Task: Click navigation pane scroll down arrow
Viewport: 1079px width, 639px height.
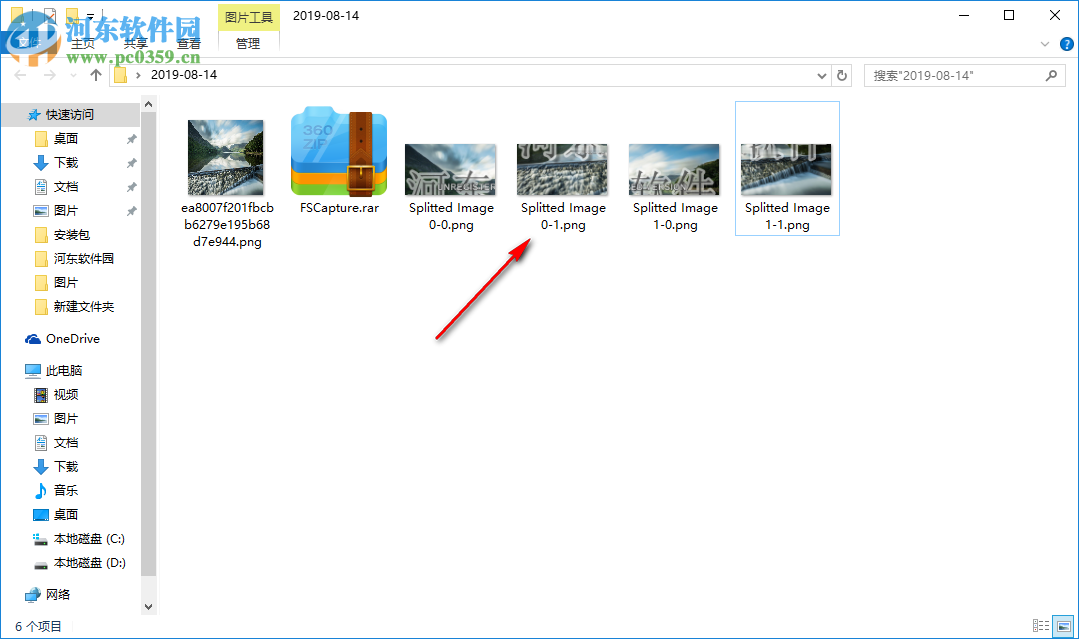Action: tap(148, 607)
